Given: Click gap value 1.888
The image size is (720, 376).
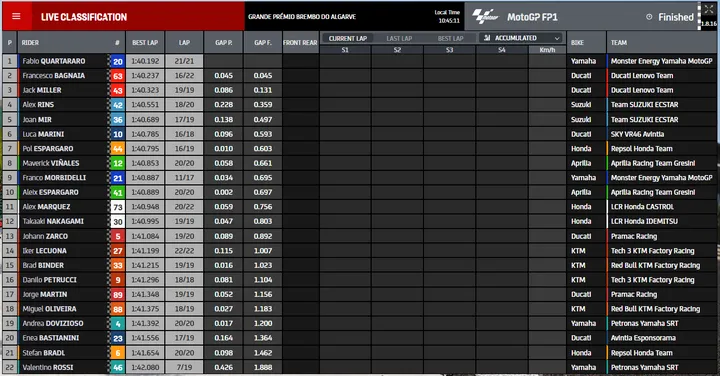Looking at the screenshot, I should (263, 367).
